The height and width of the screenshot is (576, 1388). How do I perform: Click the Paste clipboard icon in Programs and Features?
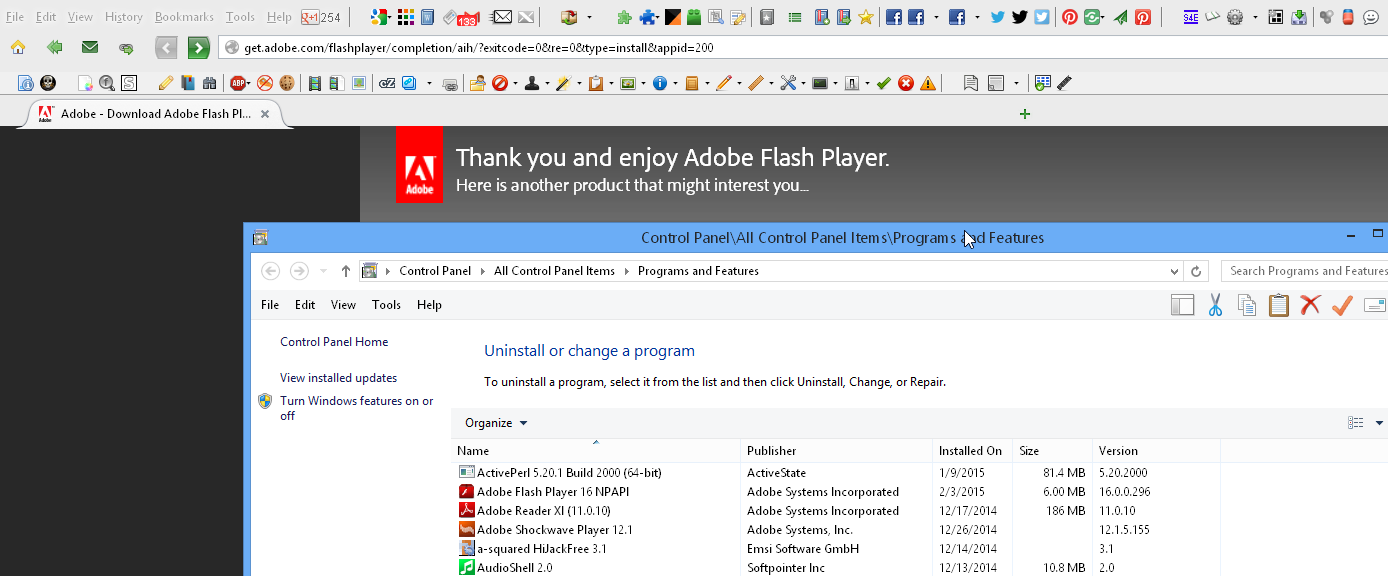pos(1279,305)
